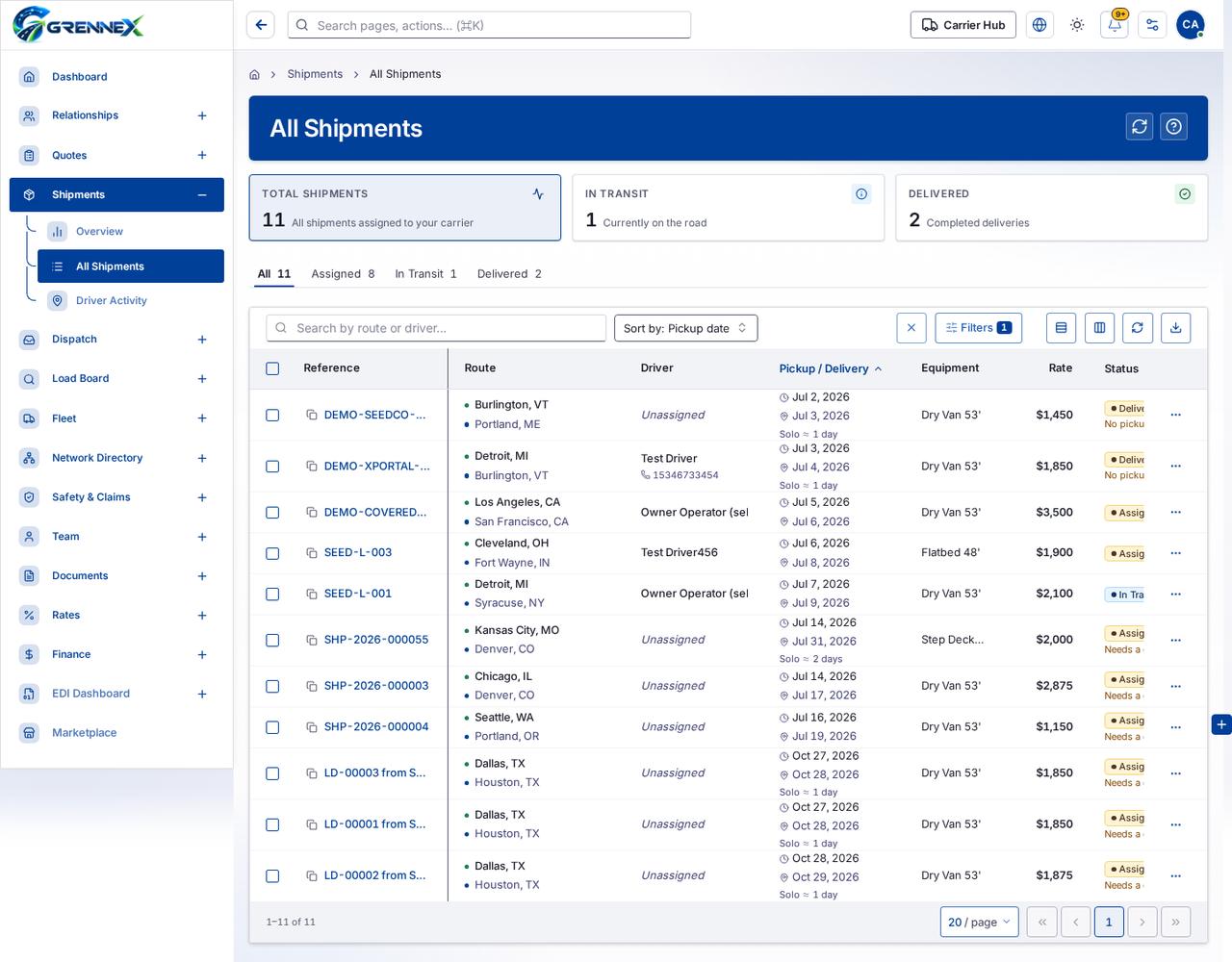1232x962 pixels.
Task: Open the Carrier Hub button
Action: [x=963, y=25]
